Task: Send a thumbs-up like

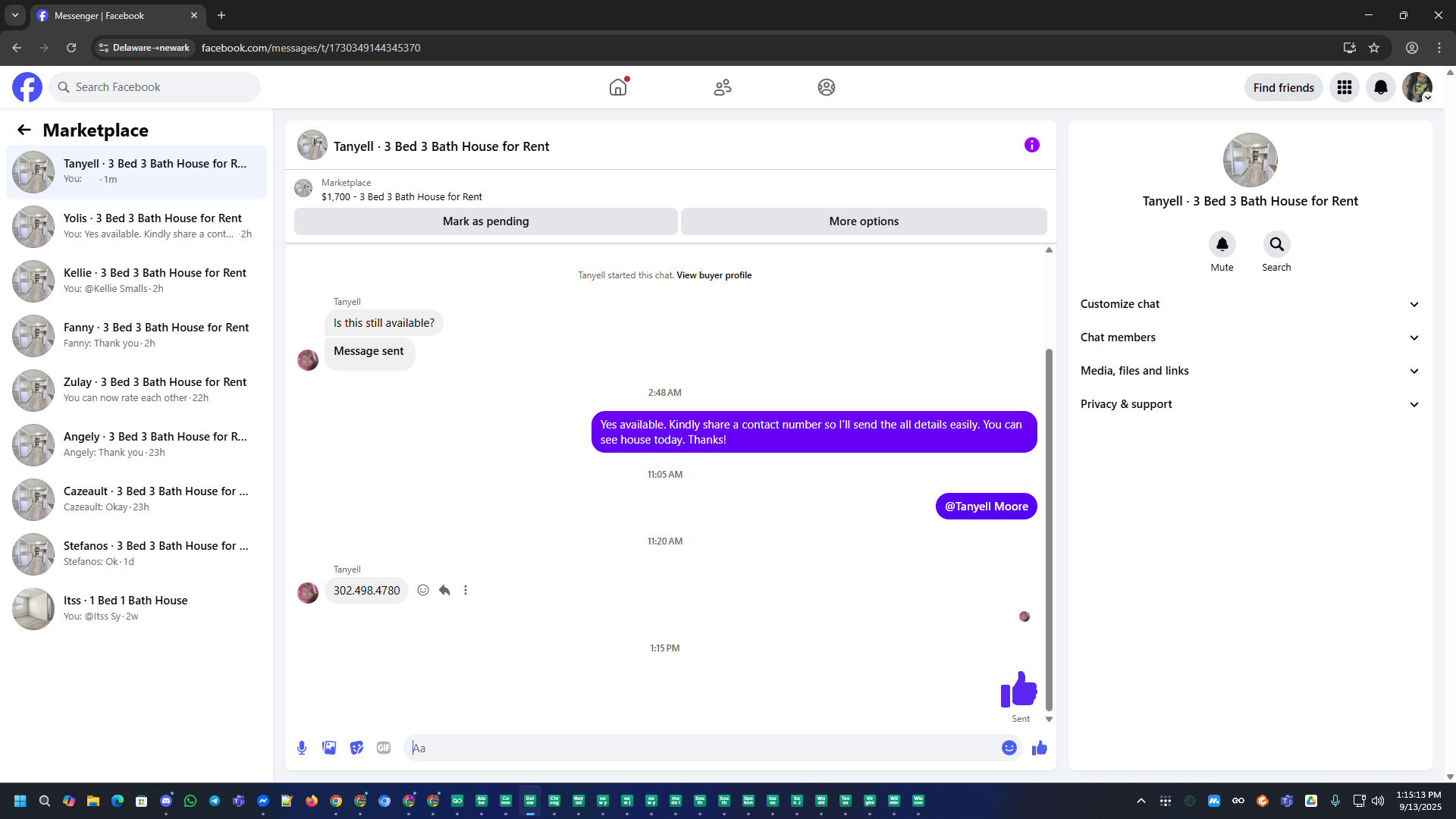Action: [x=1039, y=748]
